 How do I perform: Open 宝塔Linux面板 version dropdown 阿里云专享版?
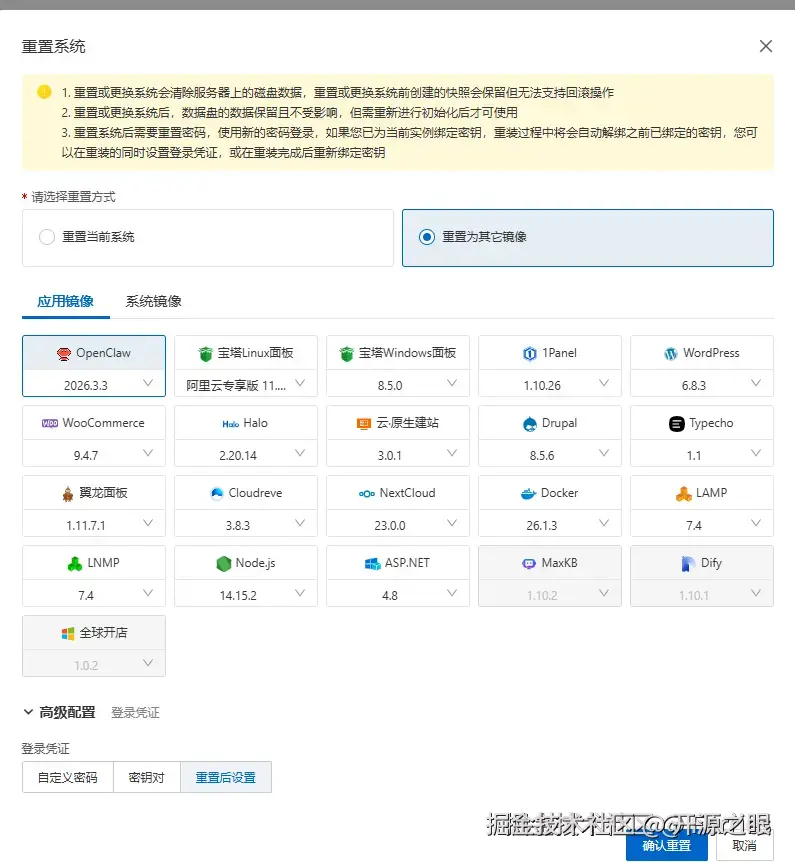tap(246, 384)
